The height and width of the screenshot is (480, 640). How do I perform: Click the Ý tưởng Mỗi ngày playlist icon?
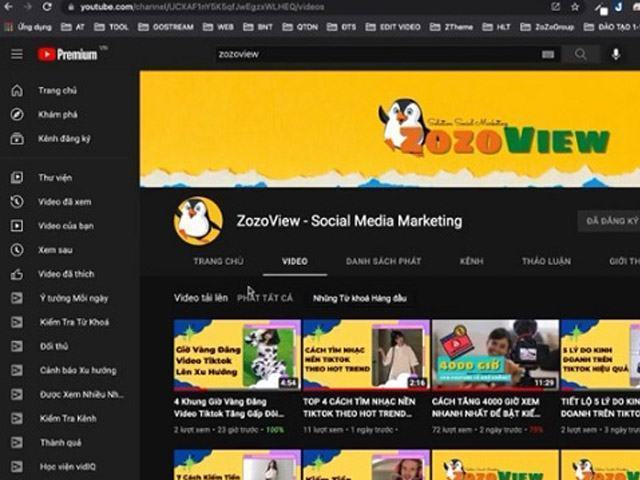click(x=17, y=298)
